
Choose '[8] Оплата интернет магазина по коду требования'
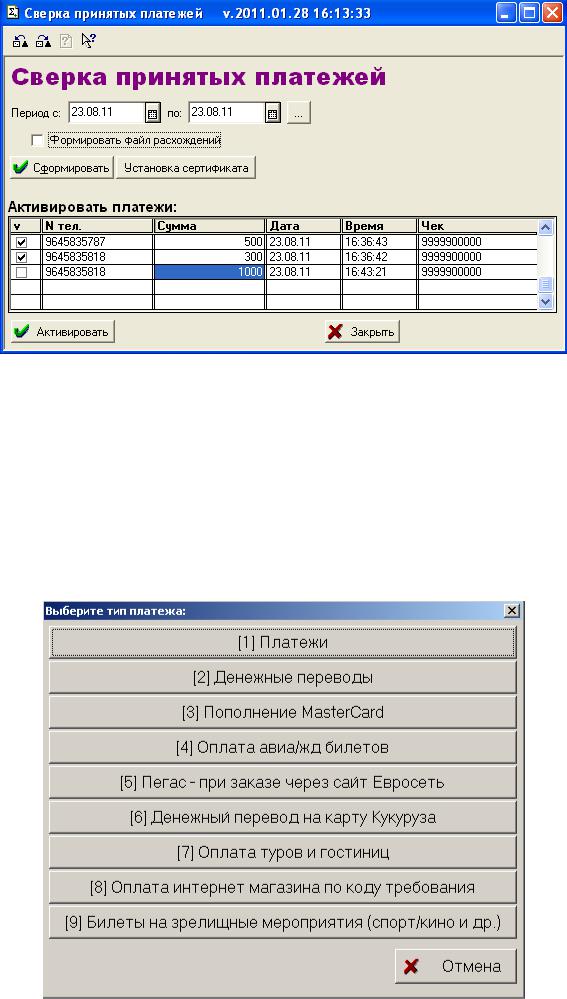pyautogui.click(x=283, y=888)
